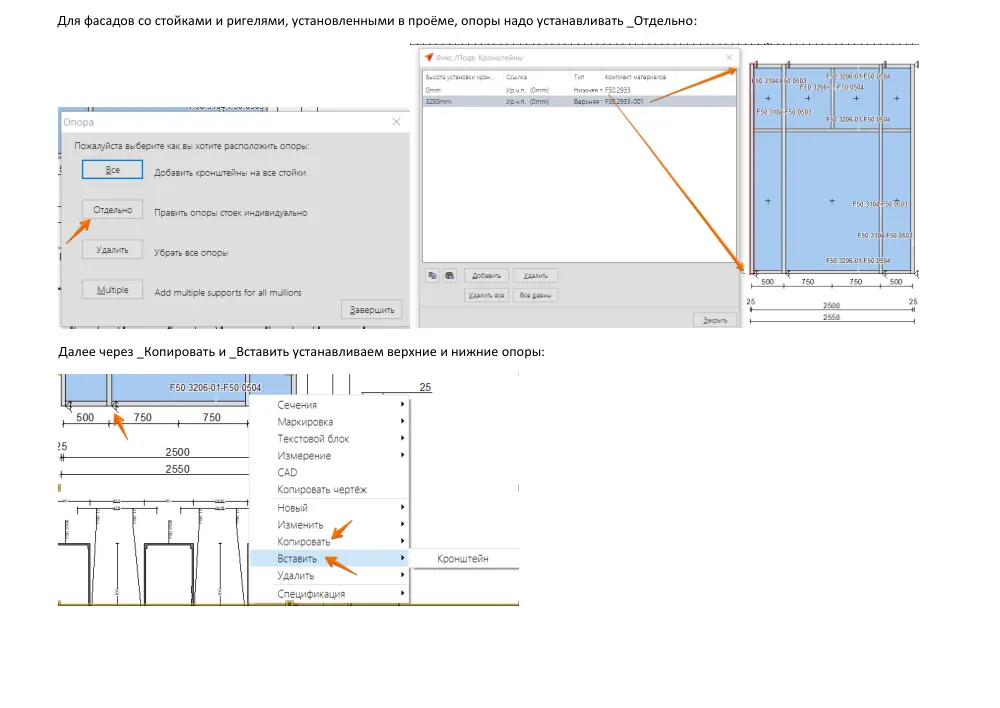The width and height of the screenshot is (1000, 708).
Task: Expand the Изменить submenu
Action: click(330, 525)
